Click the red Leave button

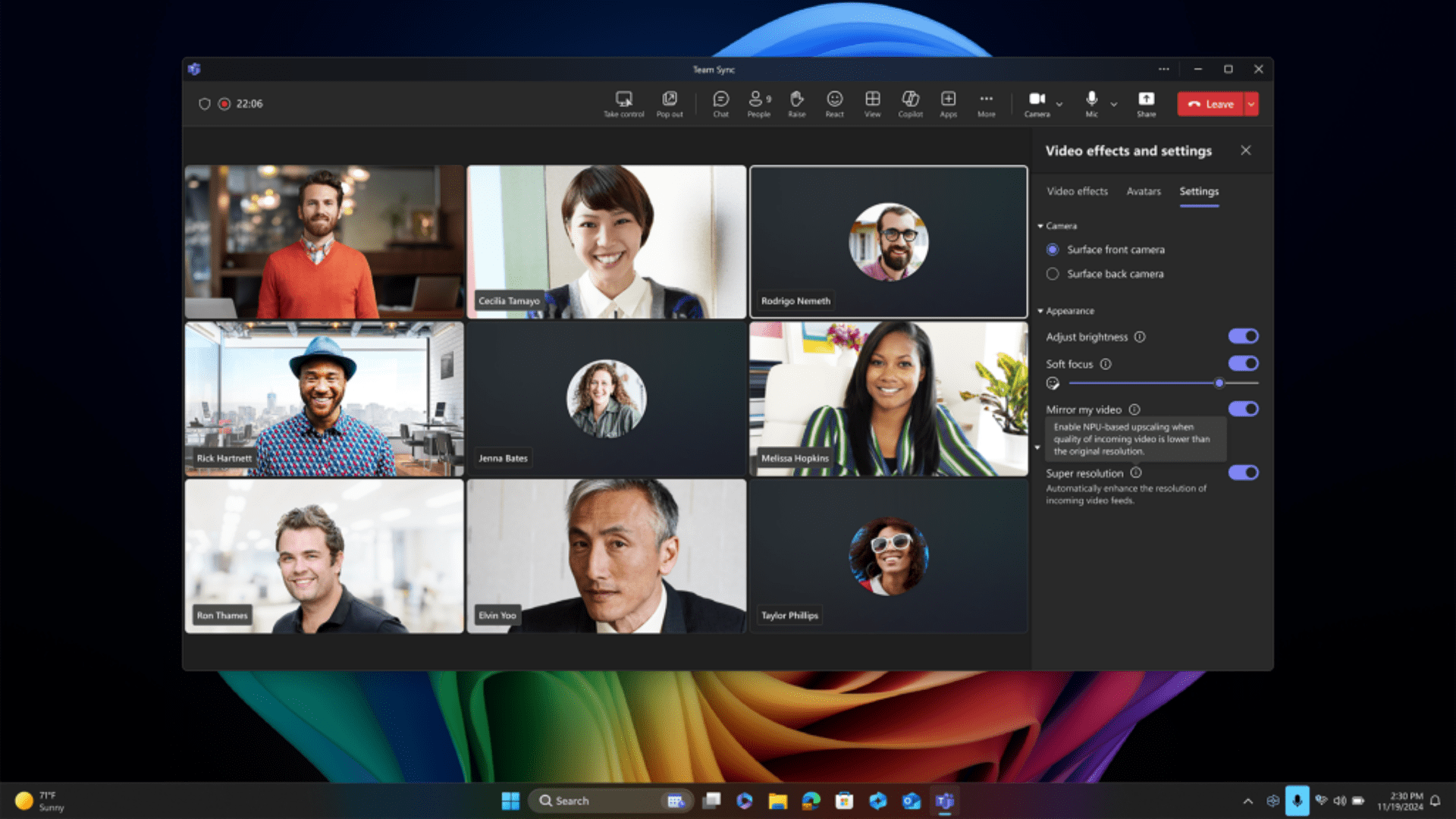click(x=1210, y=104)
